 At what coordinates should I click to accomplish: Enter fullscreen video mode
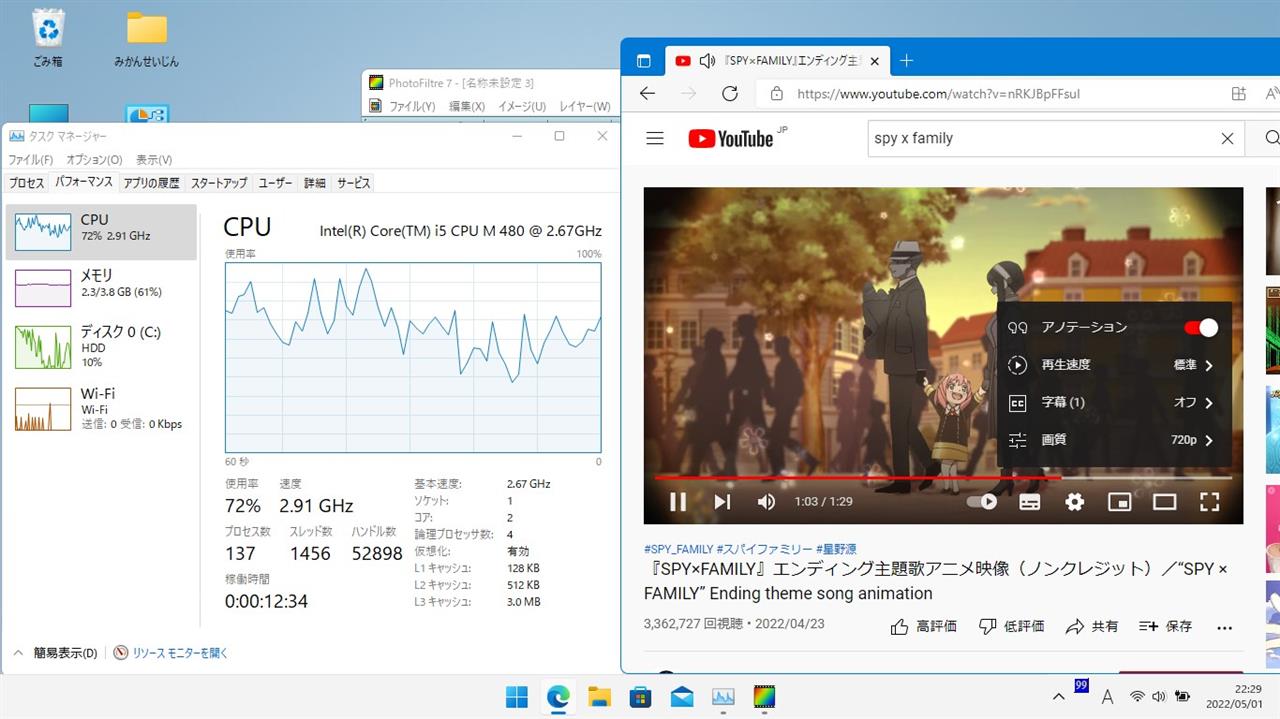pos(1209,502)
